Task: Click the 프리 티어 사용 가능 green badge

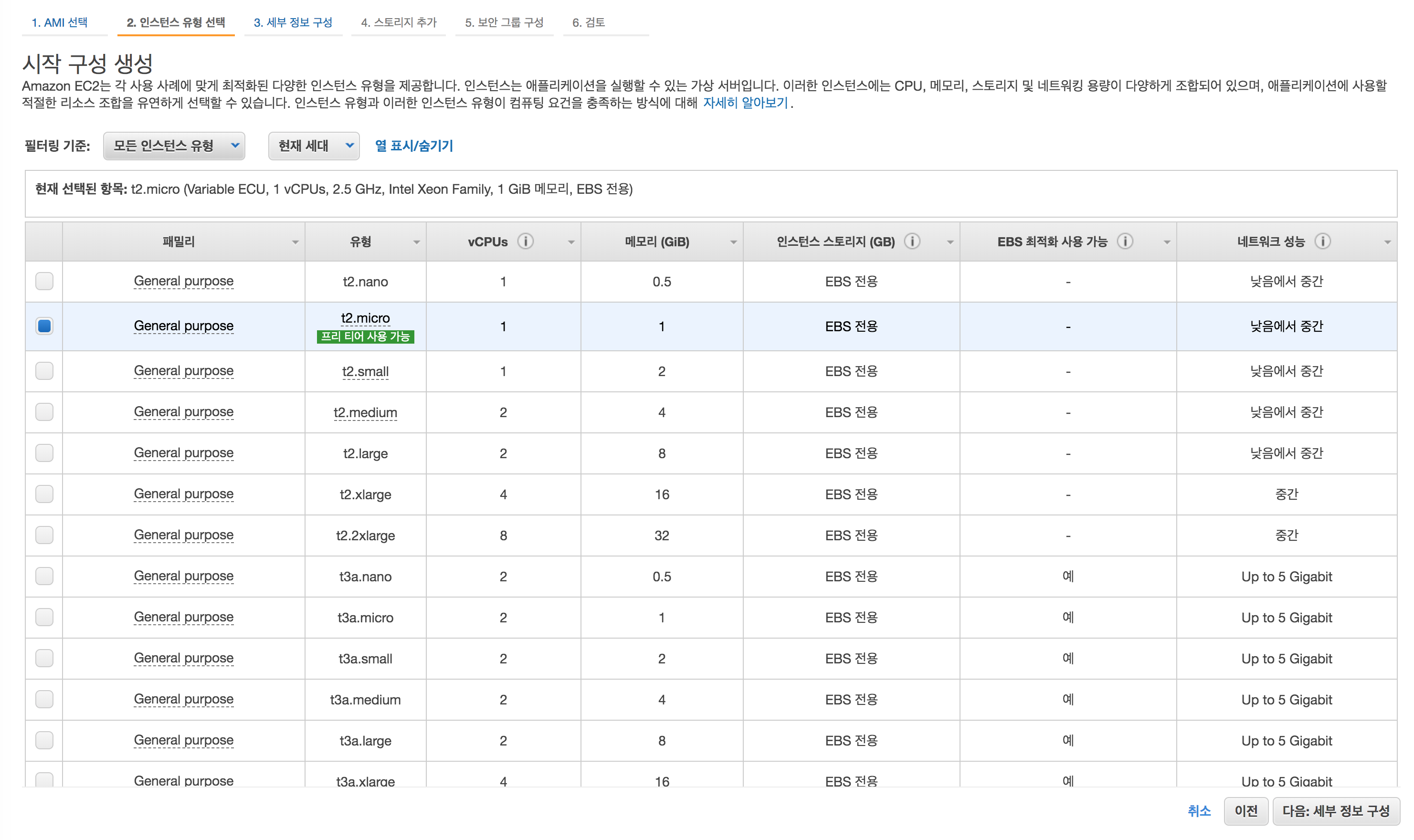Action: pyautogui.click(x=365, y=337)
